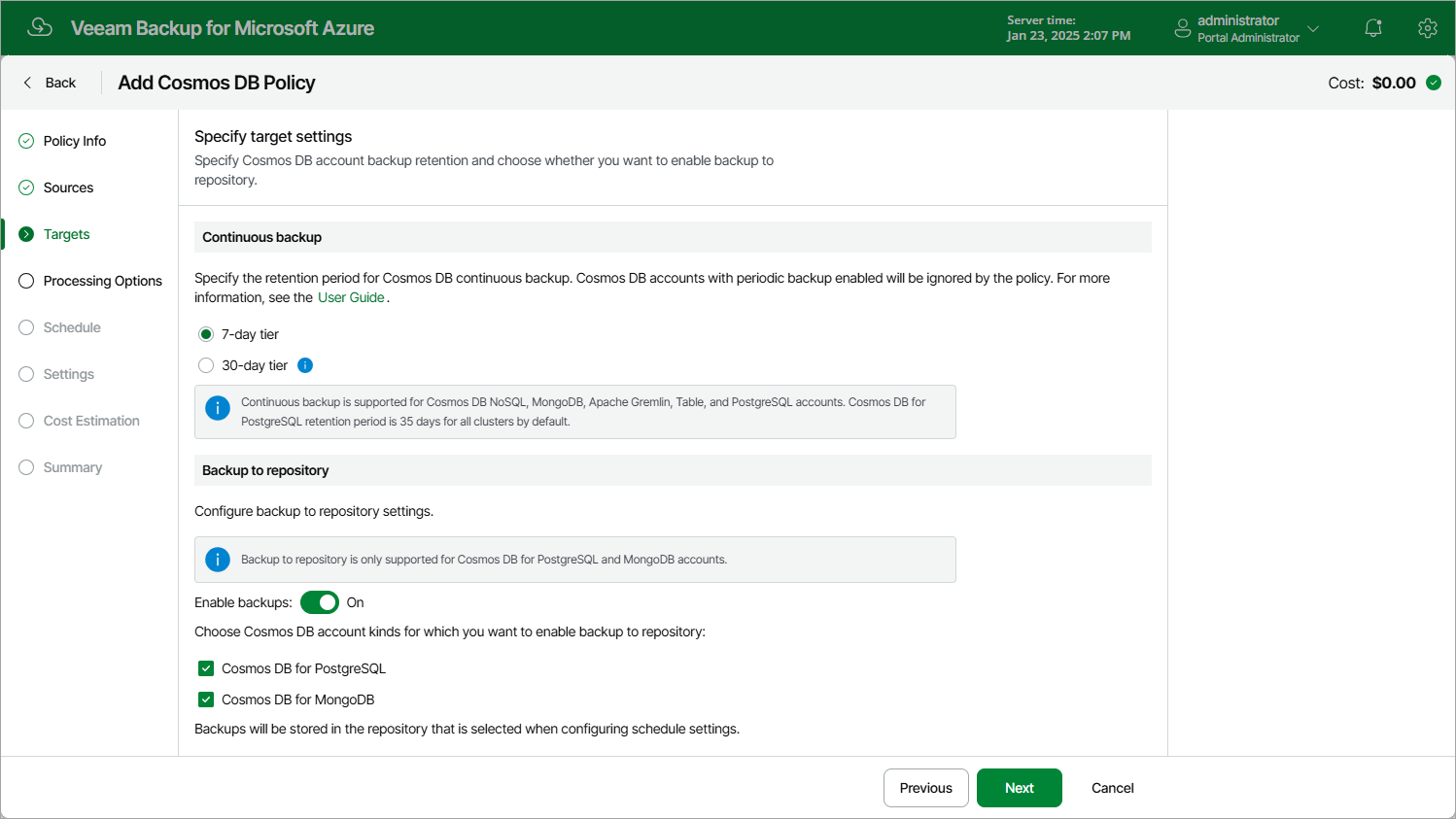
Task: Jump to the Schedule step
Action: click(72, 327)
